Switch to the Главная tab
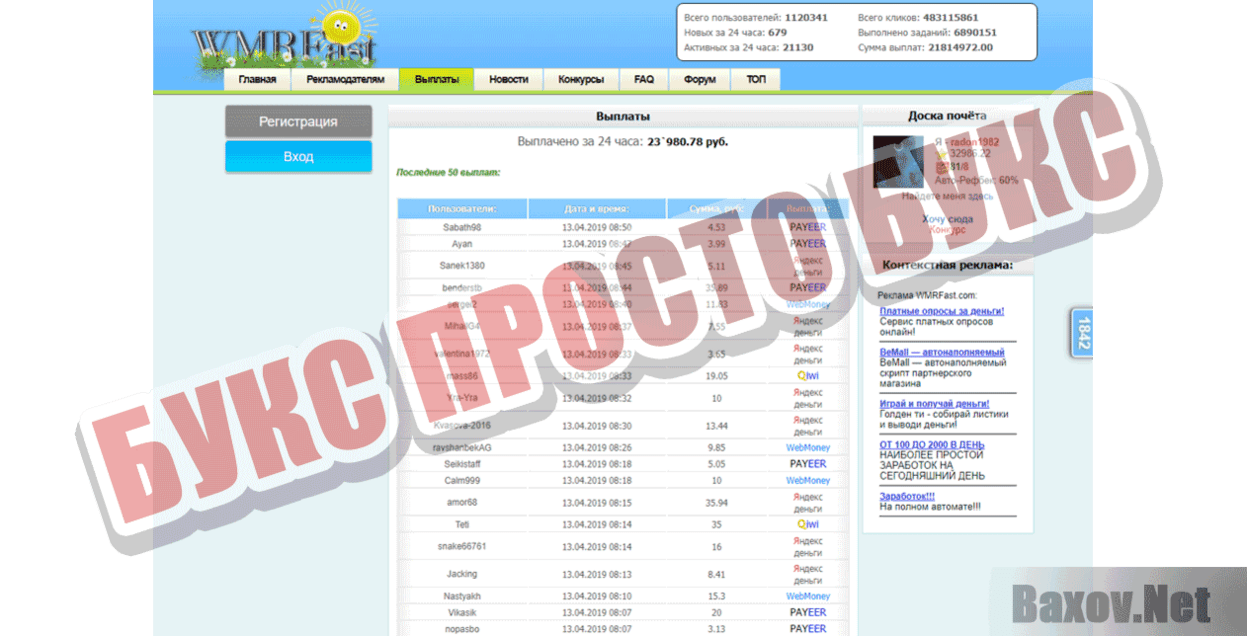Screen dimensions: 1247x636 point(257,79)
